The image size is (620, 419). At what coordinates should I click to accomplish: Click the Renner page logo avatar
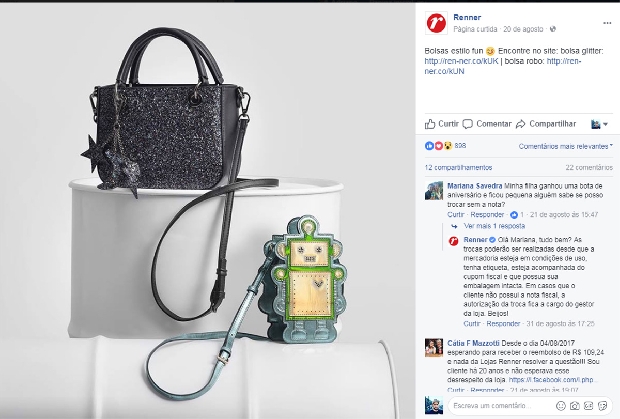coord(436,23)
